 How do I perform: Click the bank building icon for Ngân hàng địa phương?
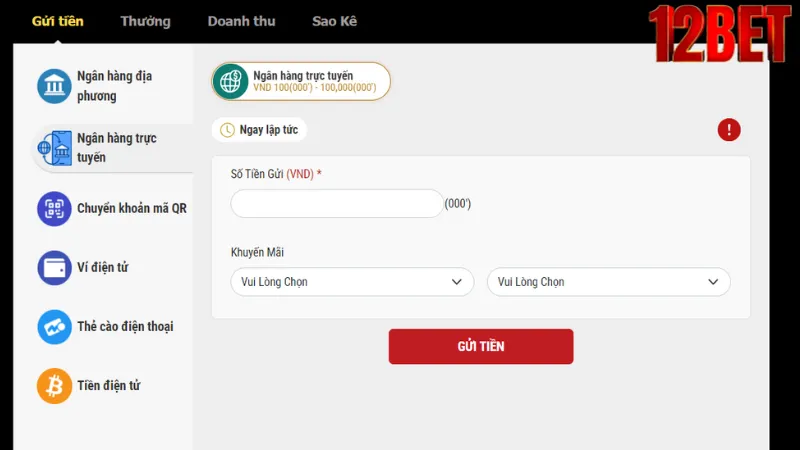pos(54,86)
